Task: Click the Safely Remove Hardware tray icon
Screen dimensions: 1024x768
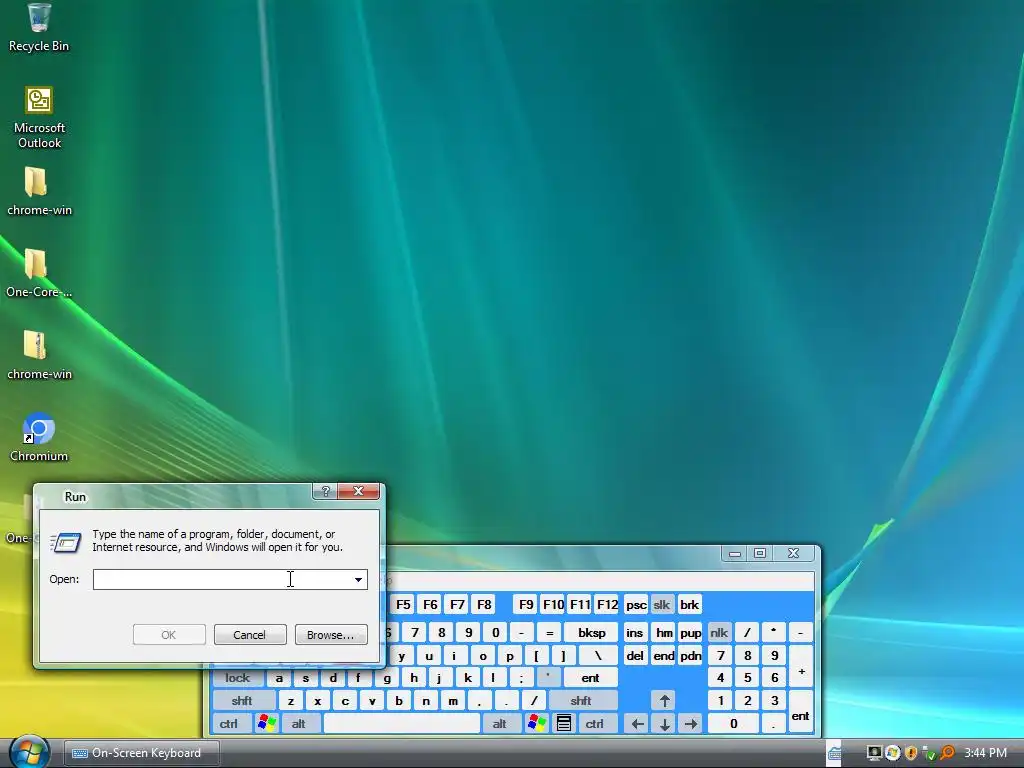Action: [x=929, y=753]
